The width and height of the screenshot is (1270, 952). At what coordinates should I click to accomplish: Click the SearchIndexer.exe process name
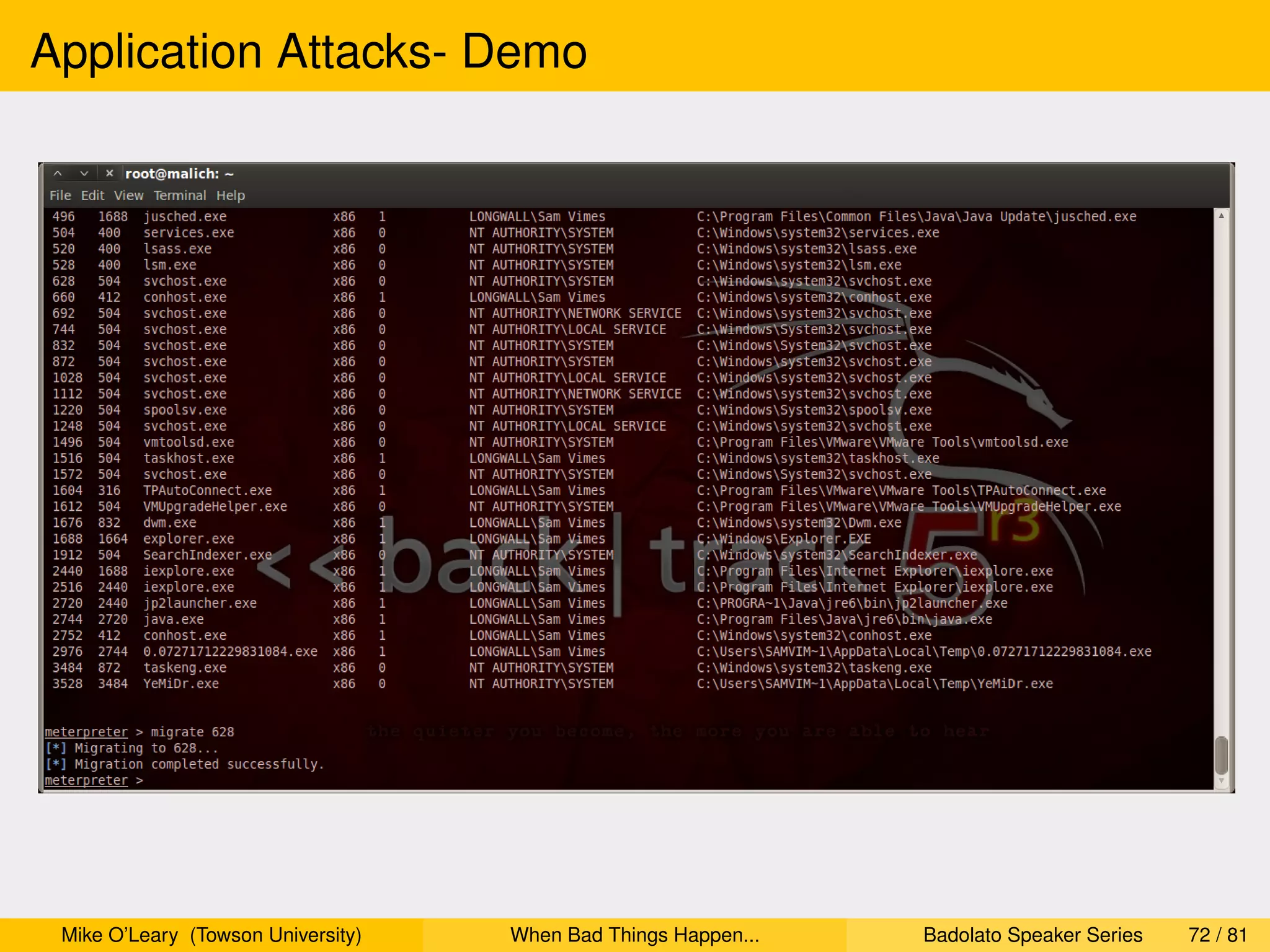208,555
